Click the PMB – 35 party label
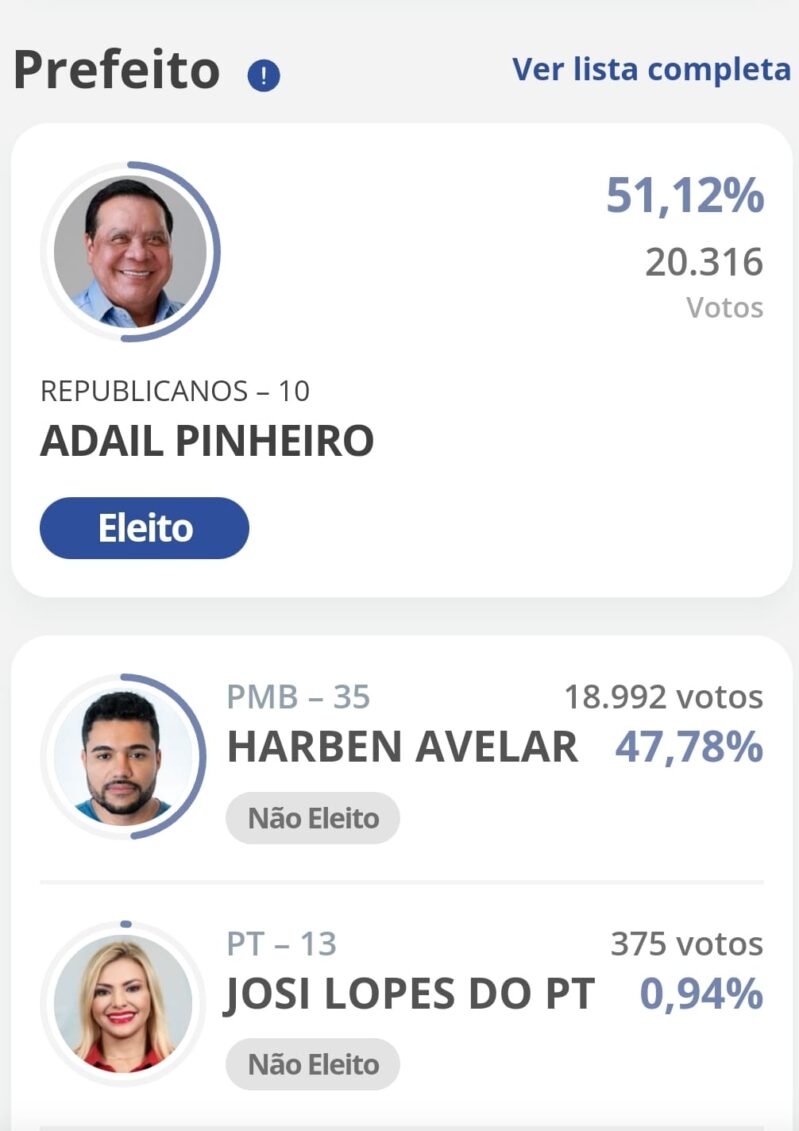Screen dimensions: 799x1131 [299, 697]
